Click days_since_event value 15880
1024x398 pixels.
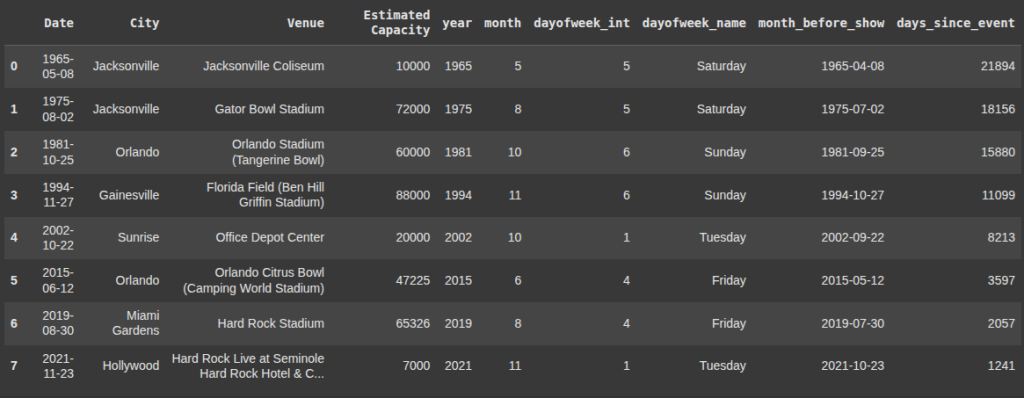click(998, 152)
